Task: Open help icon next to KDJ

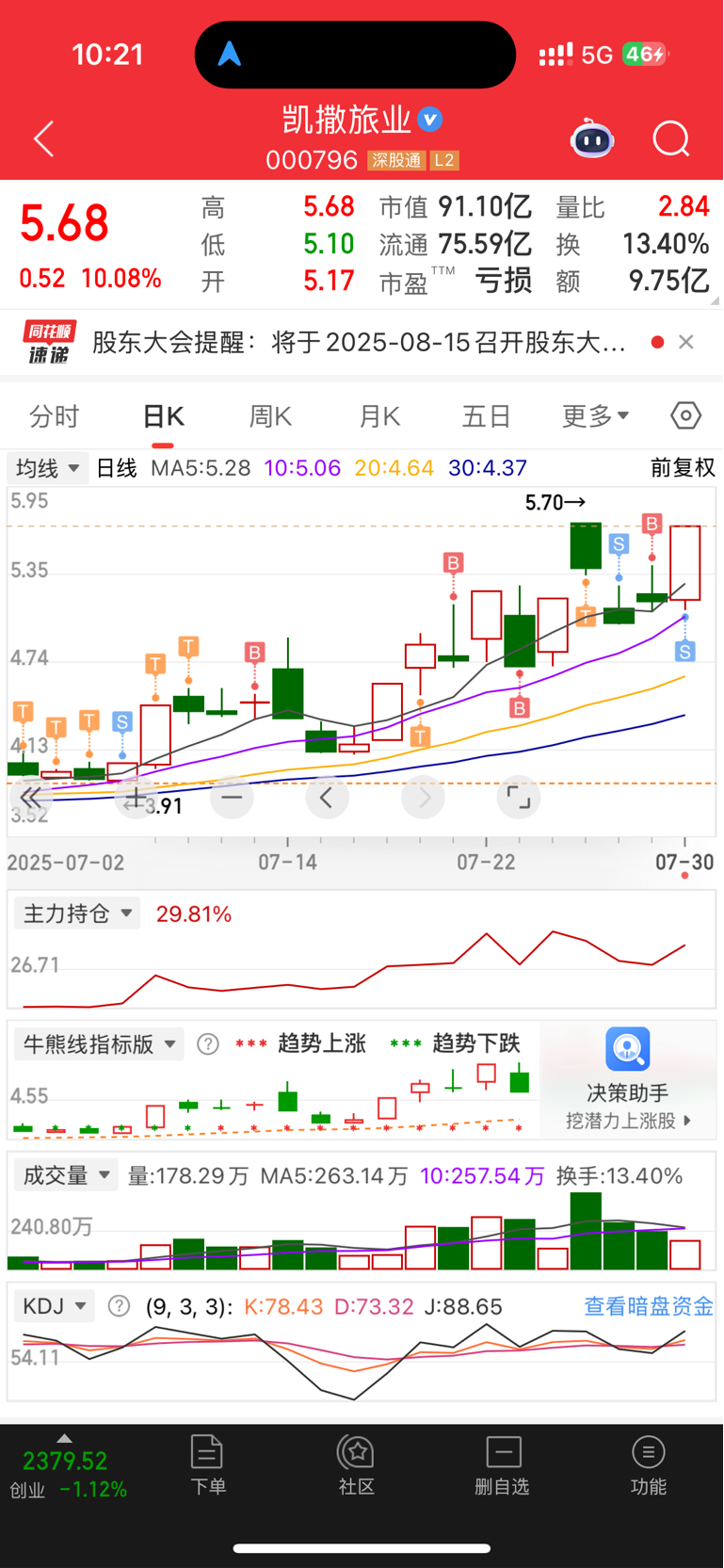Action: pyautogui.click(x=119, y=1306)
